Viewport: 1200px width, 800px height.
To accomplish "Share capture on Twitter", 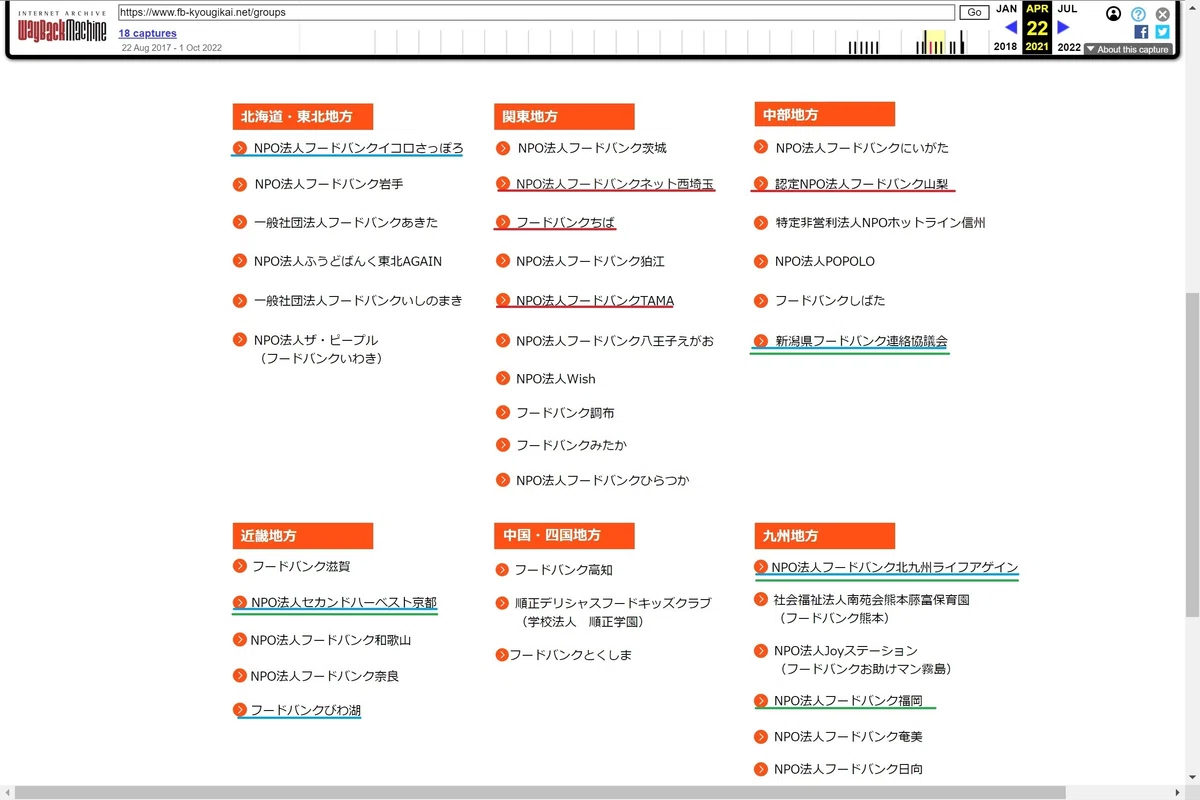I will (1162, 32).
